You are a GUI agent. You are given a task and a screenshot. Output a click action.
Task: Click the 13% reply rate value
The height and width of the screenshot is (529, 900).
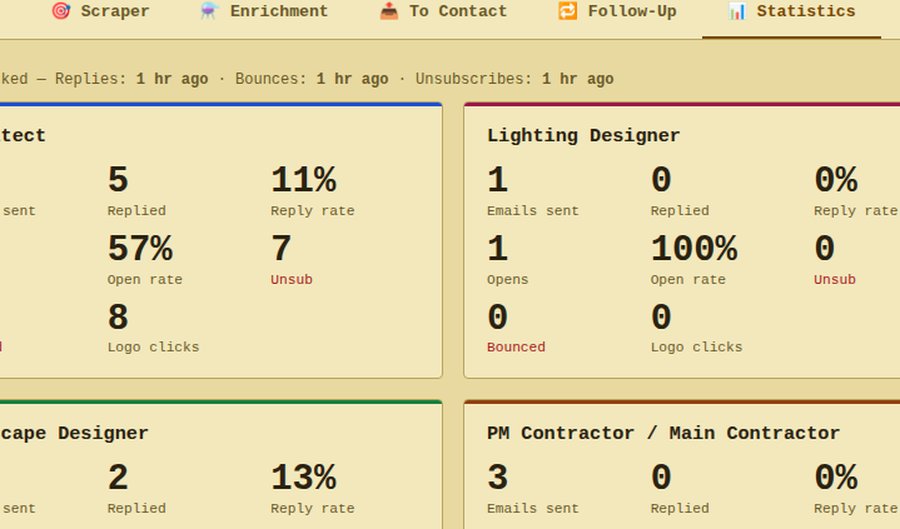coord(304,477)
